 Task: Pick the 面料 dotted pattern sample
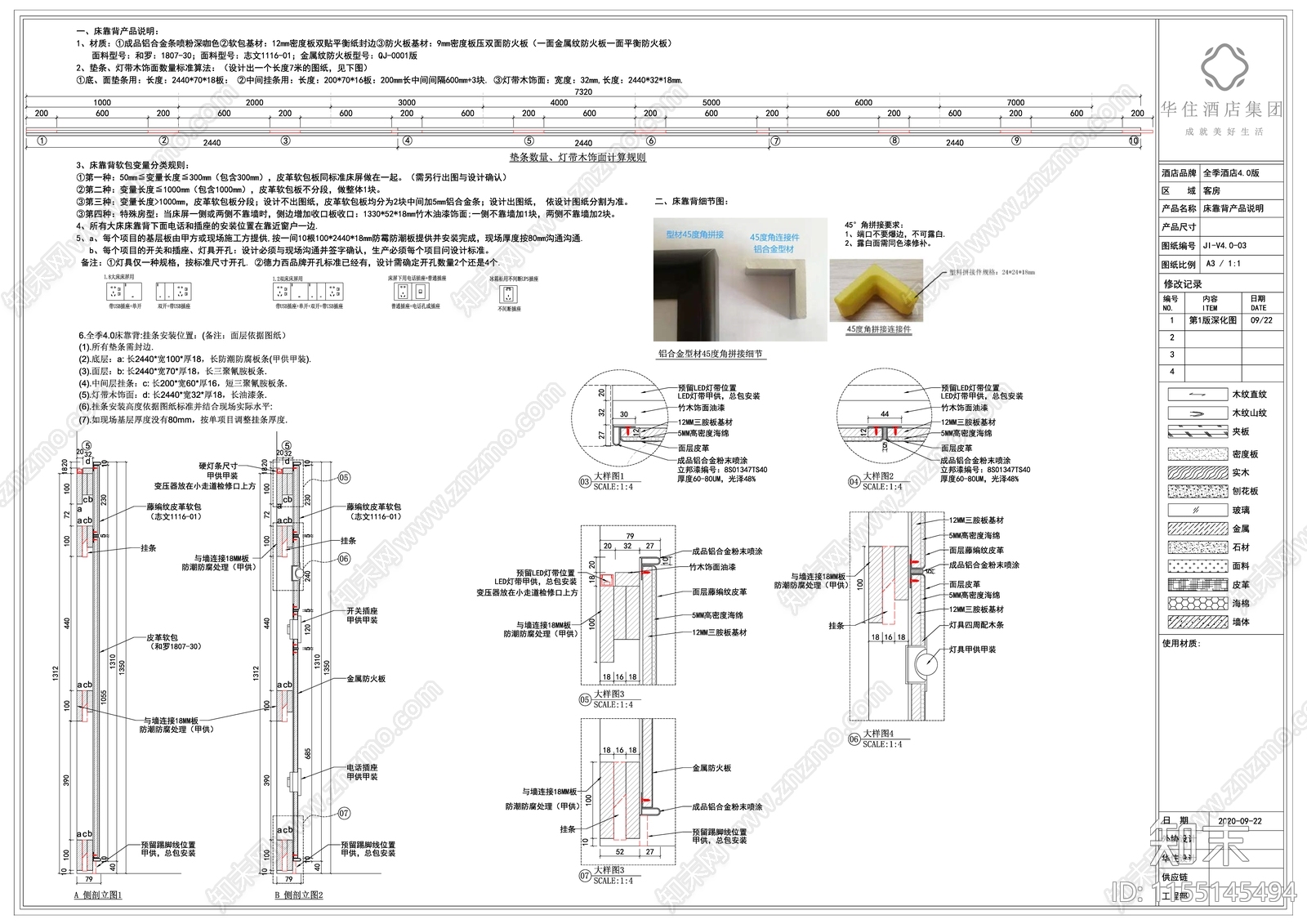(1198, 566)
